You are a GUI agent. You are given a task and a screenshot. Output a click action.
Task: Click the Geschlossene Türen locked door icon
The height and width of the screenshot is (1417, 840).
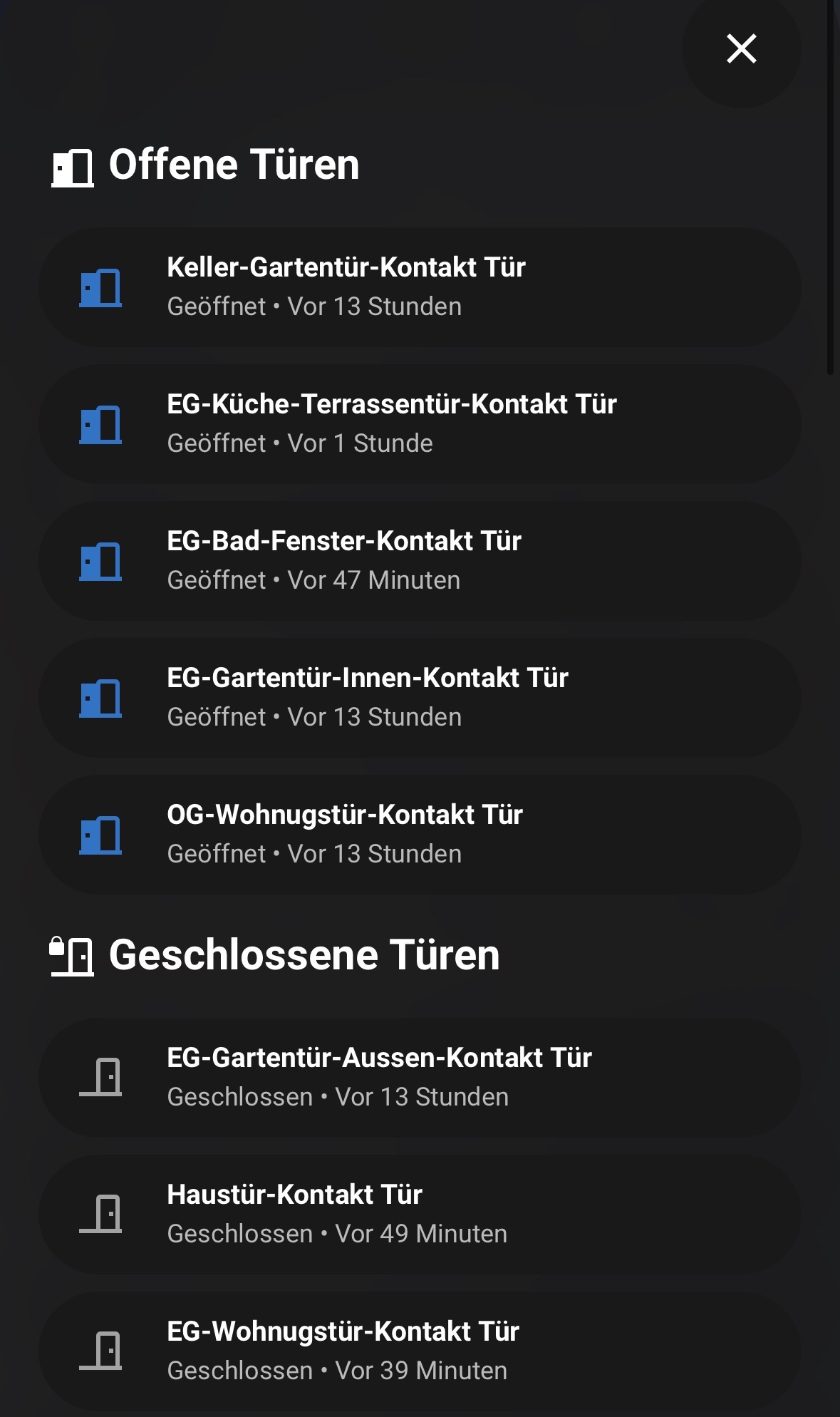(x=71, y=957)
